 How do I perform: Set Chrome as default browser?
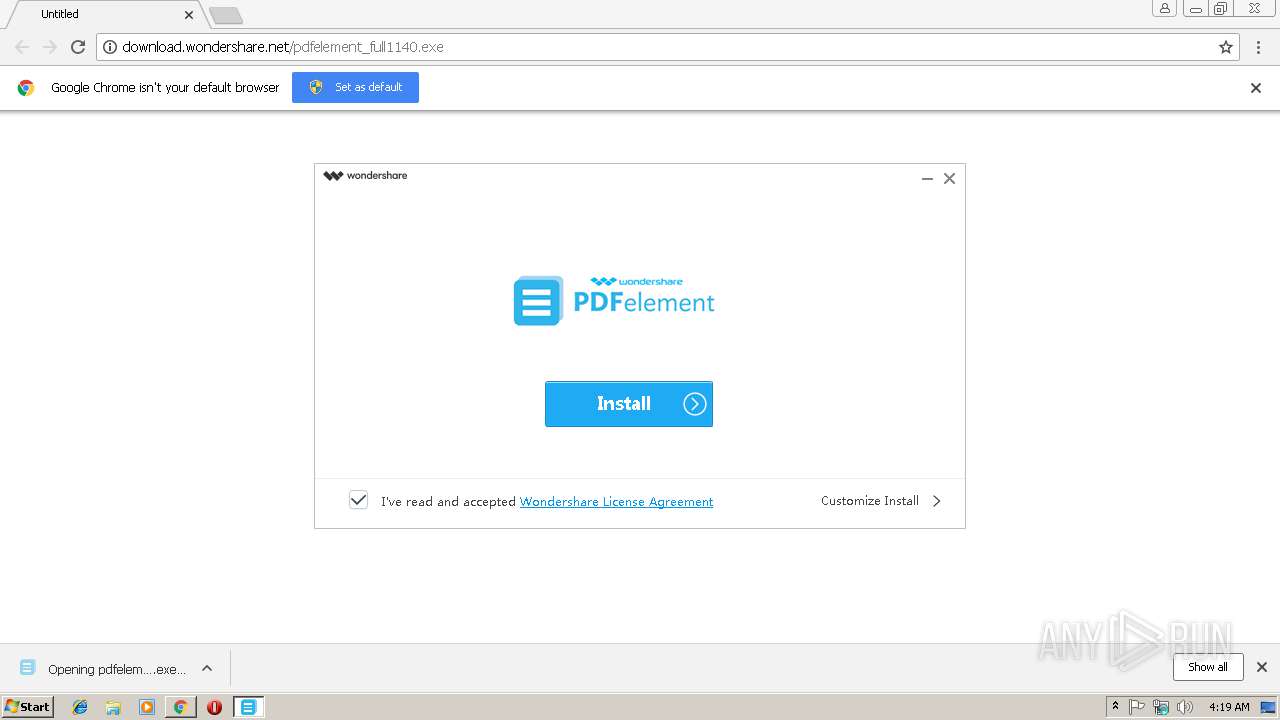click(355, 87)
